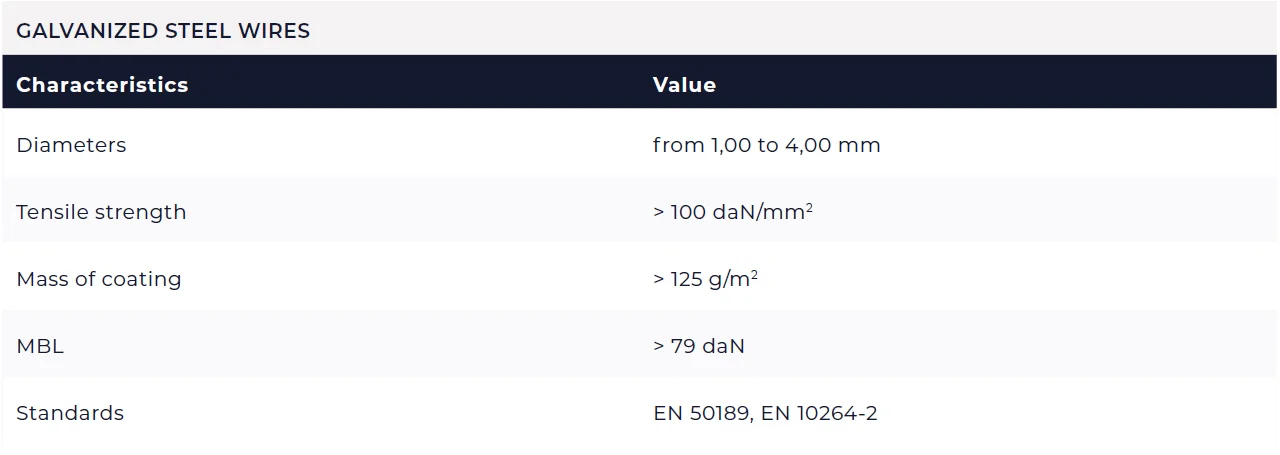This screenshot has height=455, width=1280.
Task: Click the 'from 1,00 to 4,00 mm' value
Action: (767, 145)
